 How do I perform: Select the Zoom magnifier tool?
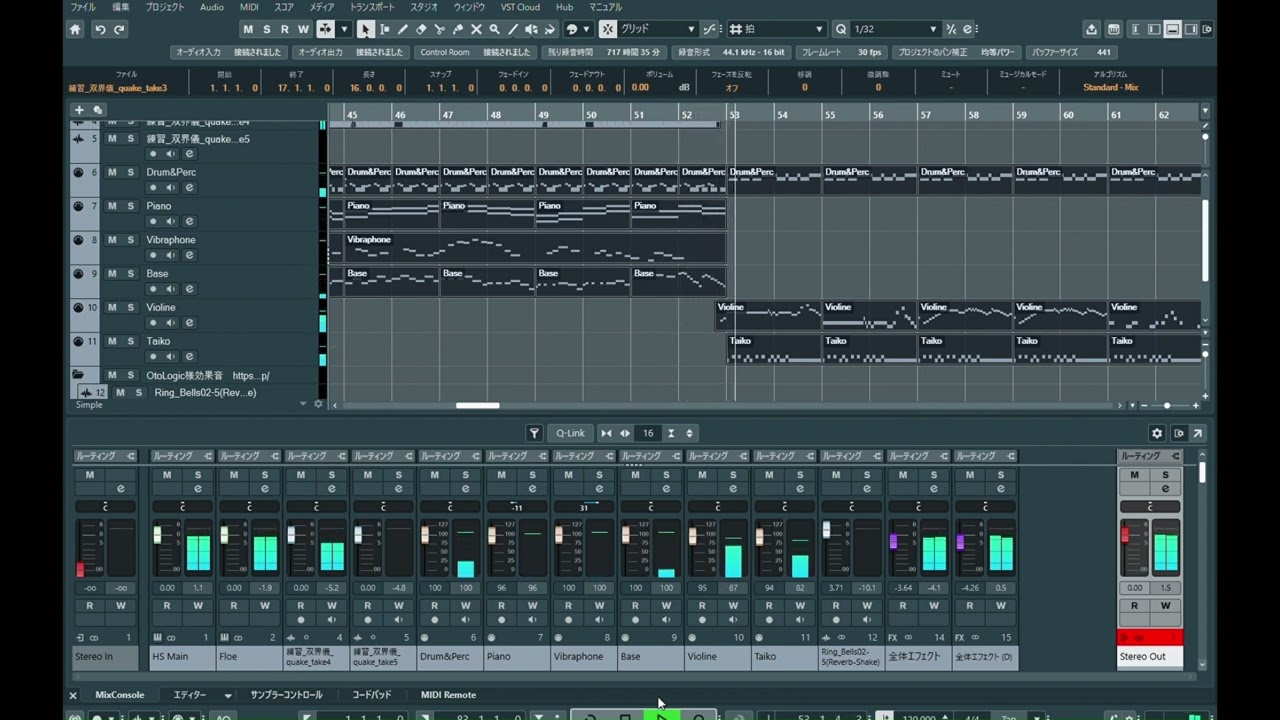click(x=495, y=29)
